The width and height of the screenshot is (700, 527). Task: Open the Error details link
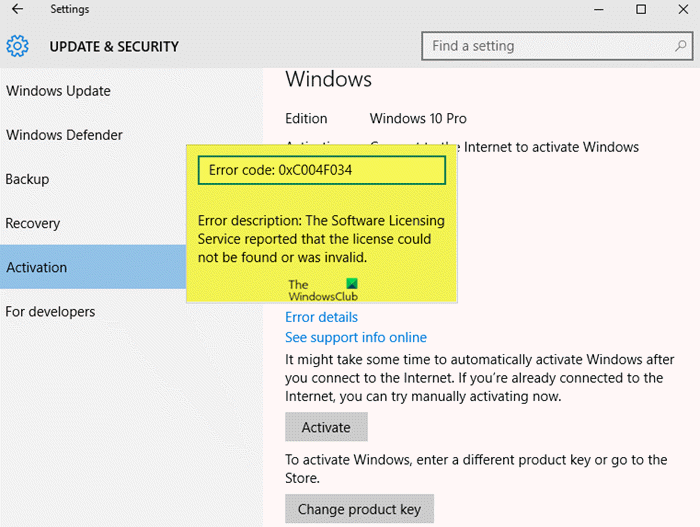coord(321,317)
